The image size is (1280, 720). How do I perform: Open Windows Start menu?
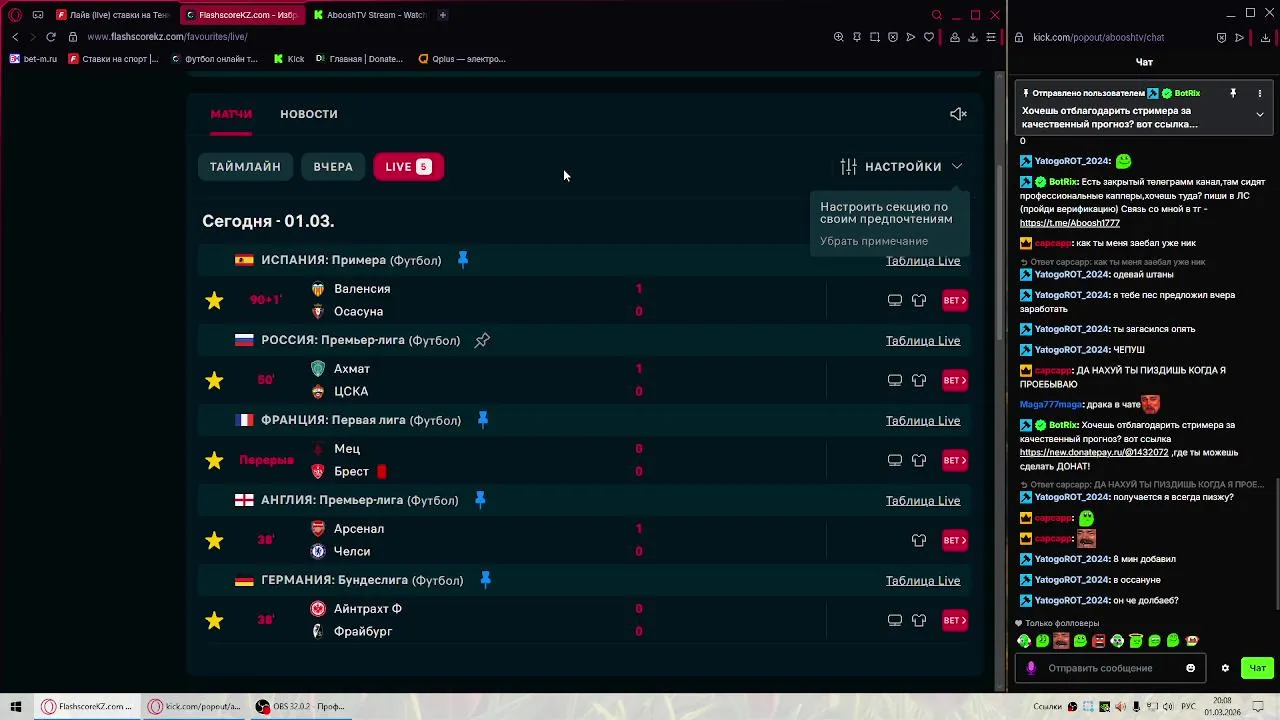point(16,706)
